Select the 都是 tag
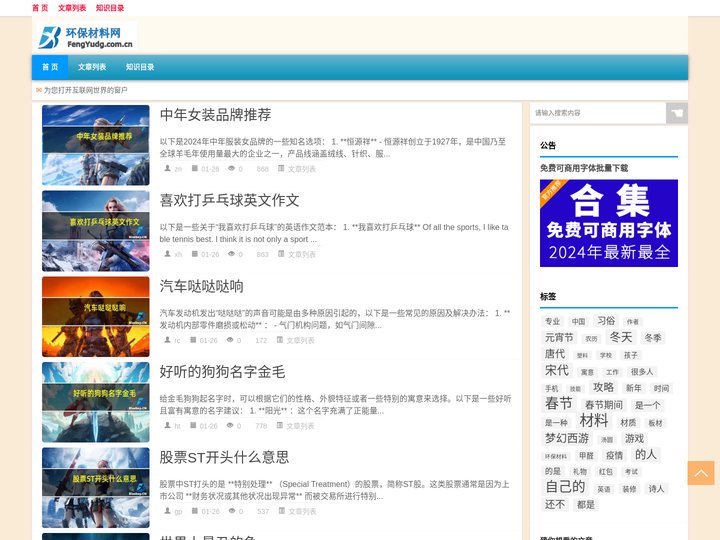The height and width of the screenshot is (540, 720). point(585,505)
